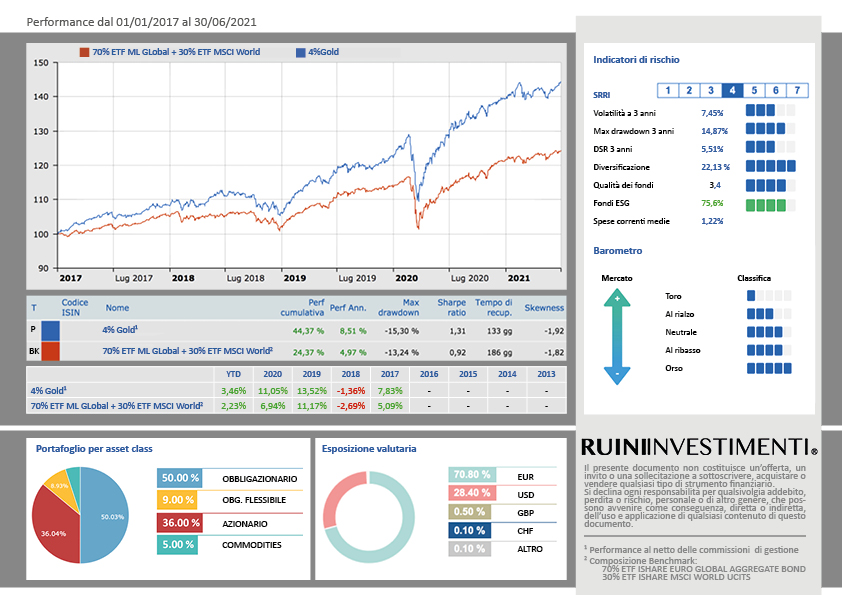Click the YTD column header

click(x=233, y=374)
